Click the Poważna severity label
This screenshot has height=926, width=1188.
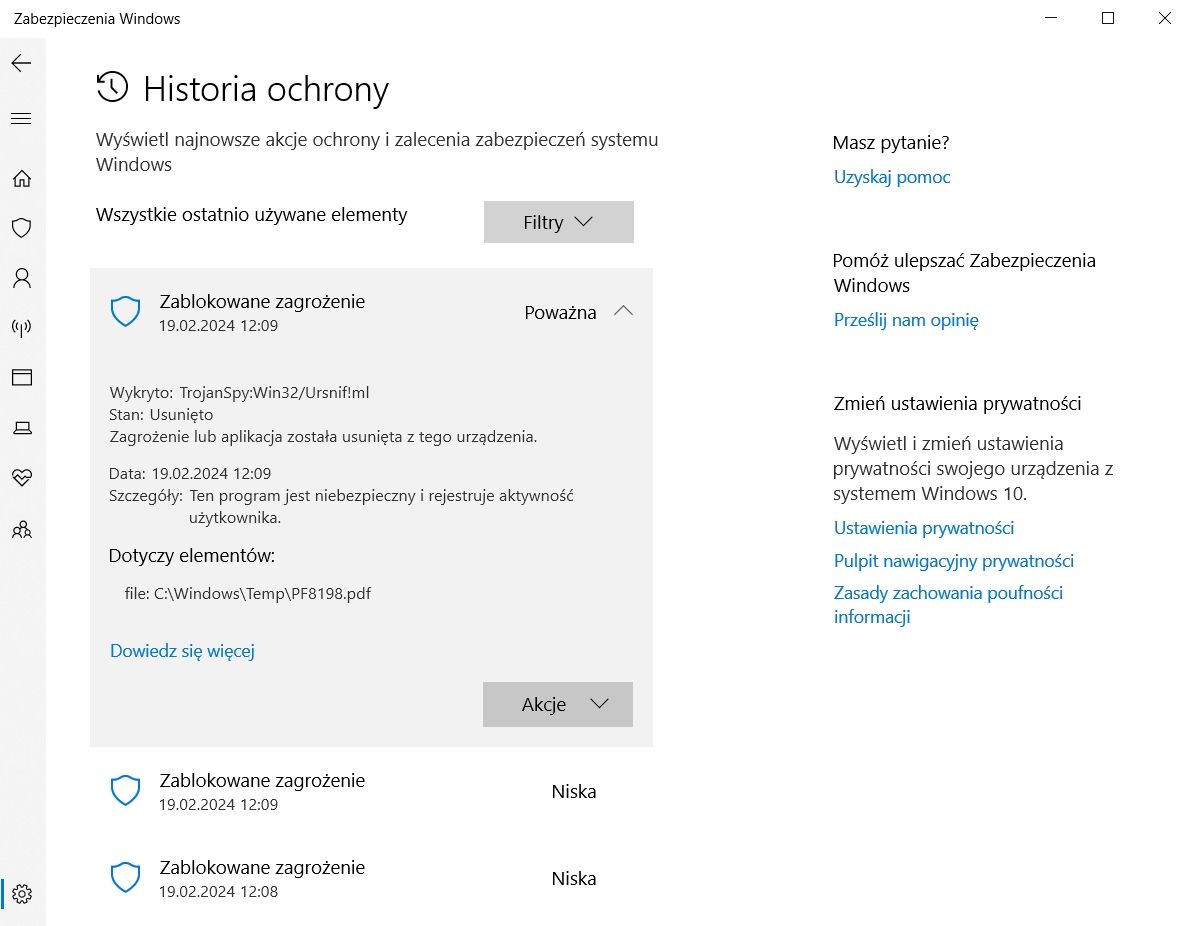(561, 312)
